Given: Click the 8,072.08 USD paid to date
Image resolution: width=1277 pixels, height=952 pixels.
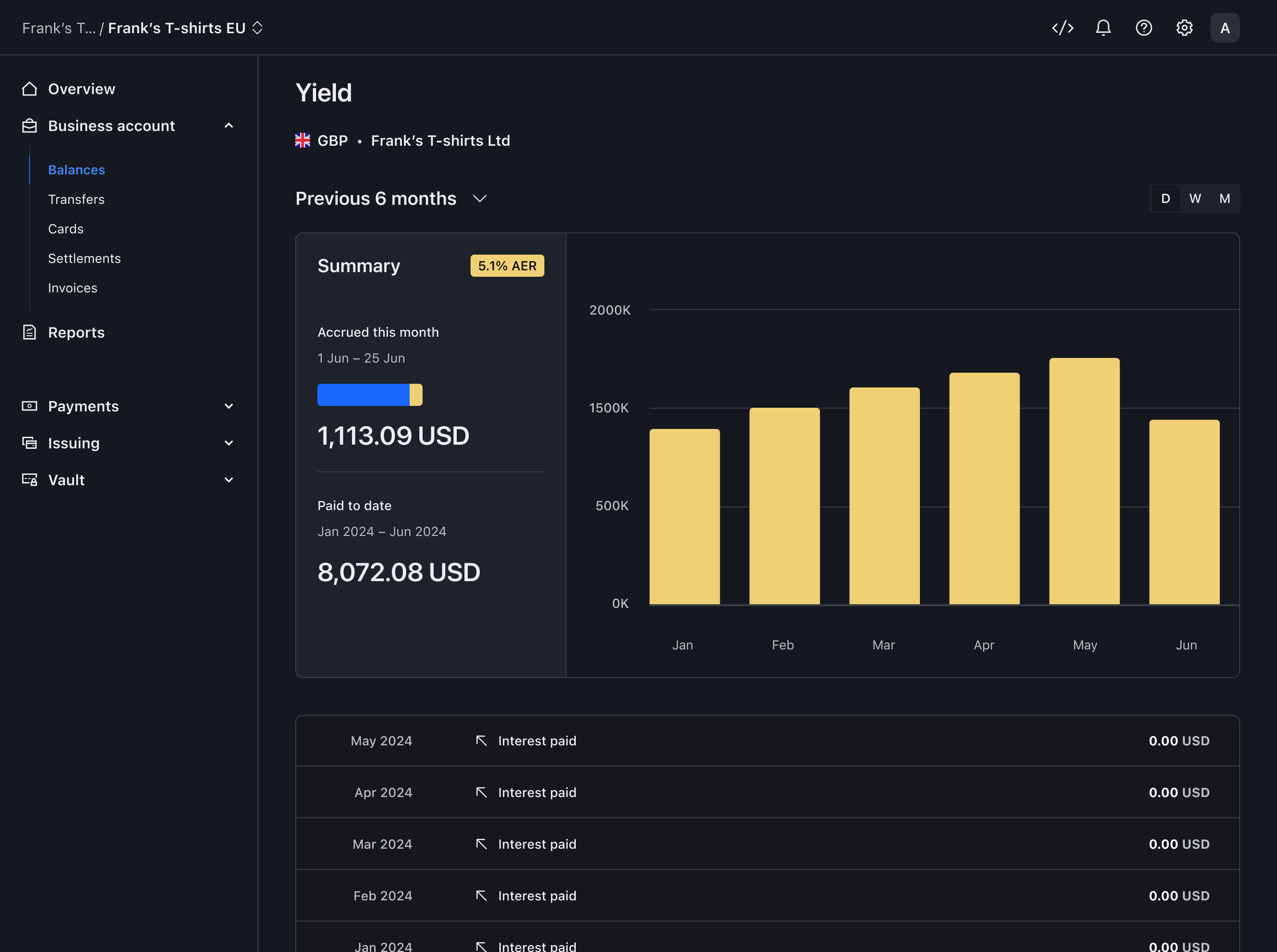Looking at the screenshot, I should [x=399, y=572].
